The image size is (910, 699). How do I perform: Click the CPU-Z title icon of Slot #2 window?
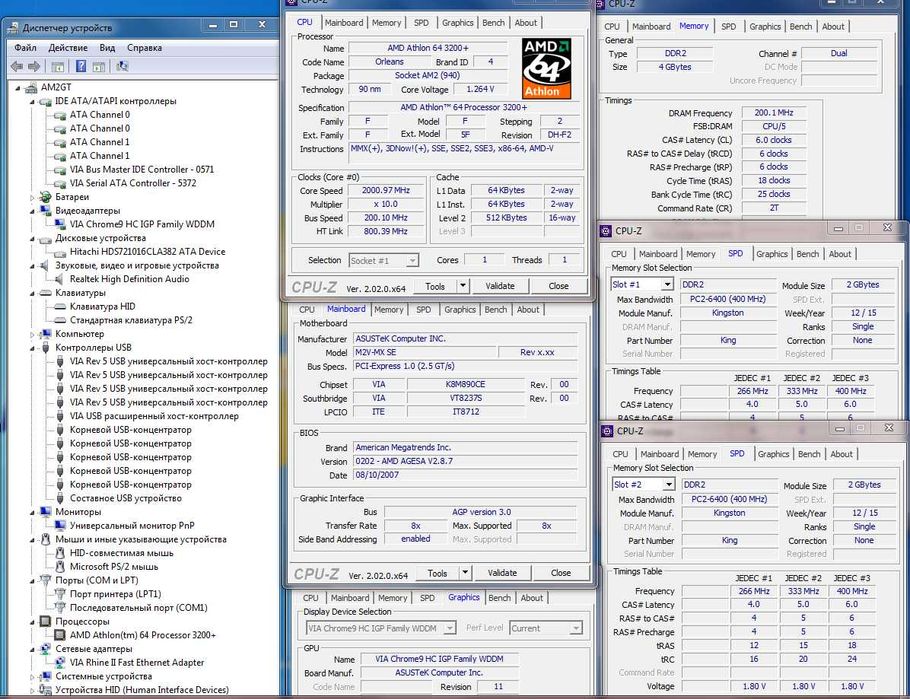point(607,431)
